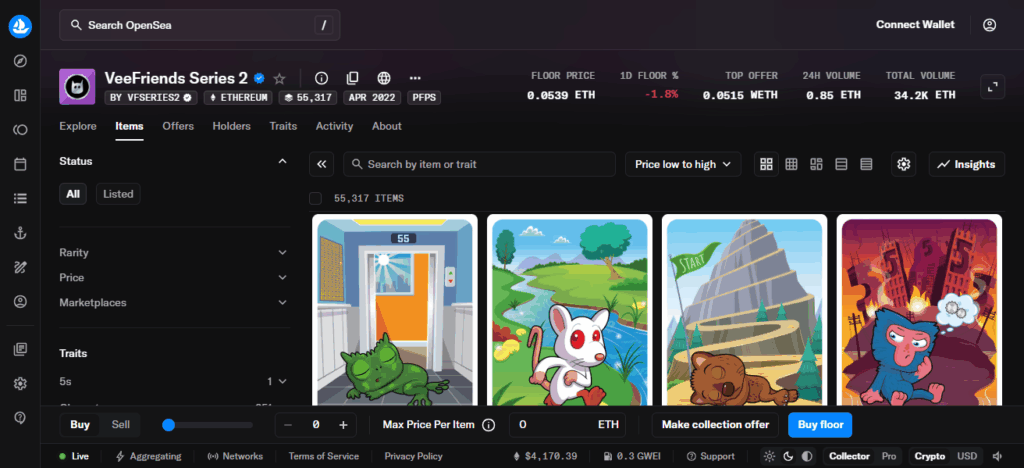Collapse the Status filter section

282,161
